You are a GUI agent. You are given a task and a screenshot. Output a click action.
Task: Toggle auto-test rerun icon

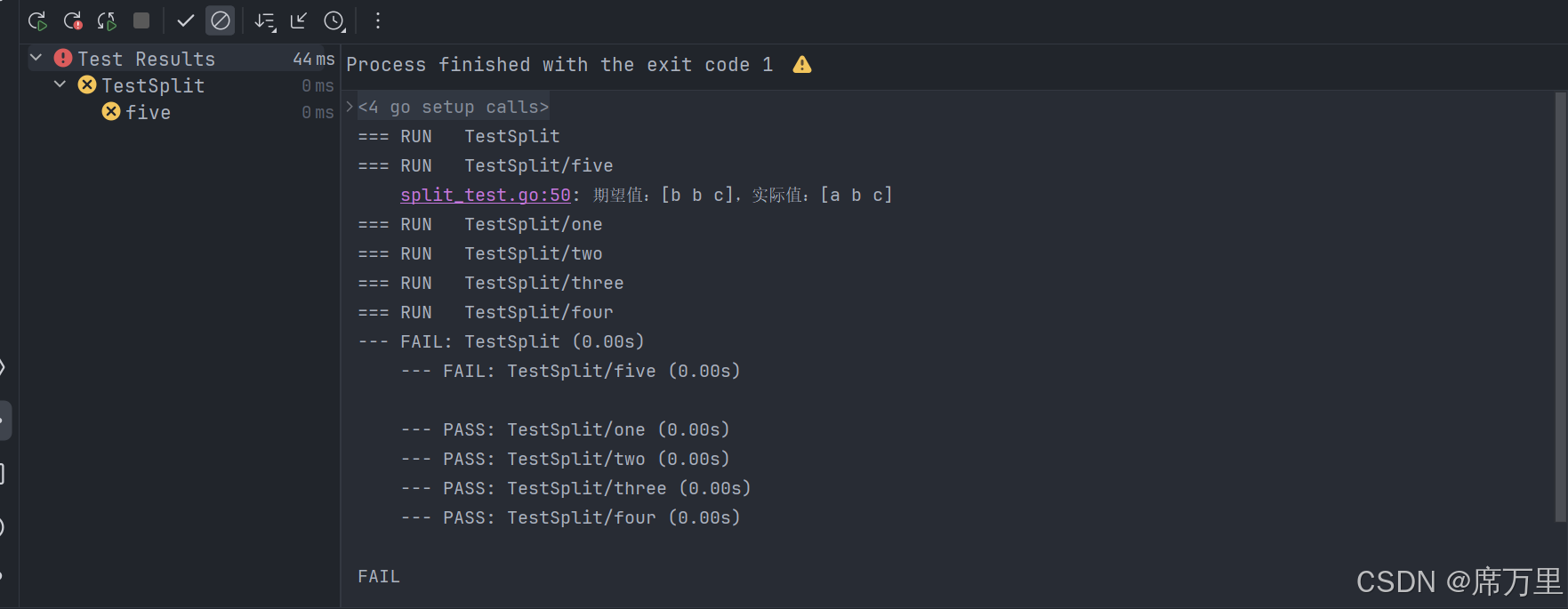(107, 20)
